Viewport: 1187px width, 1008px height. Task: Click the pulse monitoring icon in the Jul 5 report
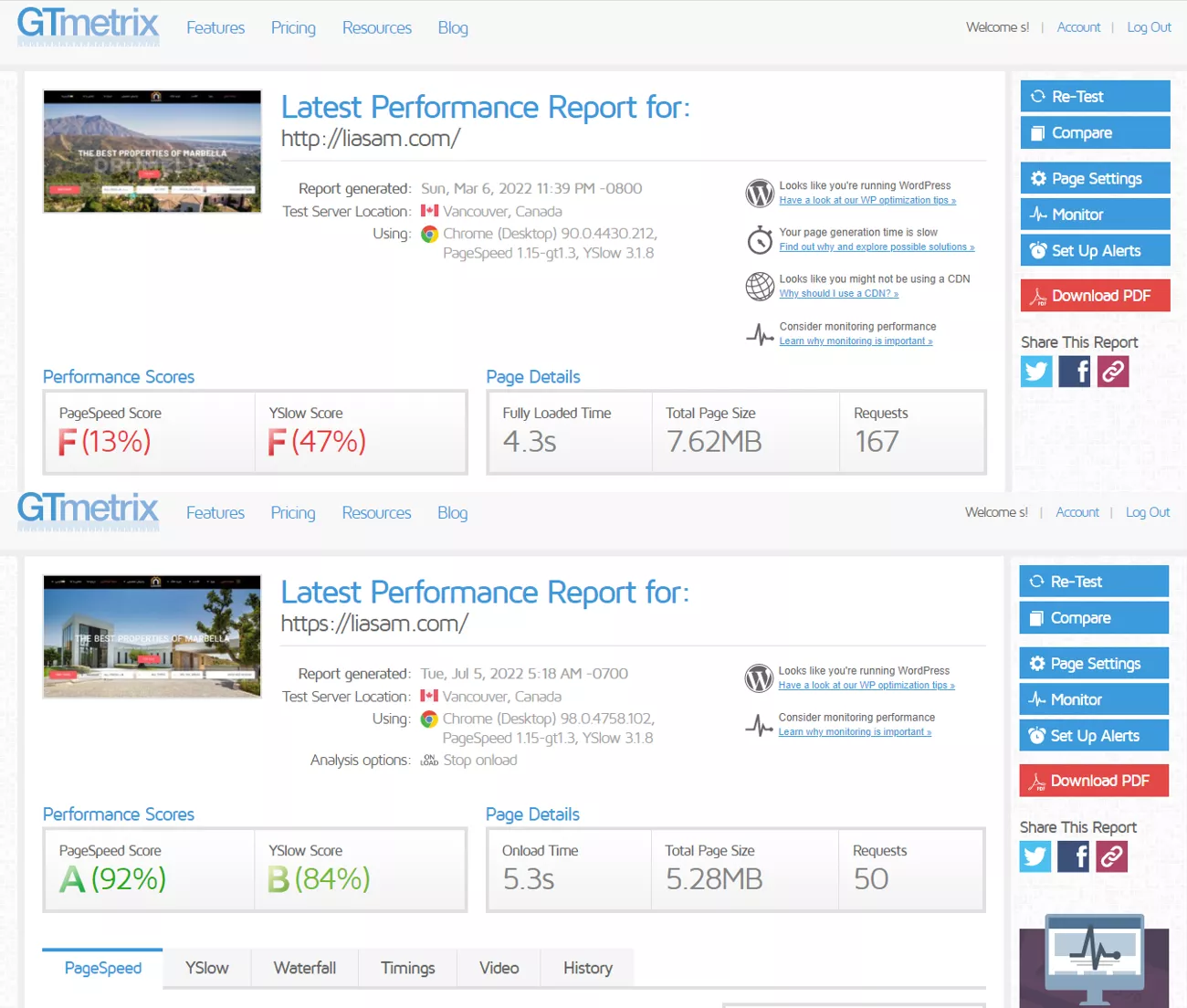pos(759,725)
